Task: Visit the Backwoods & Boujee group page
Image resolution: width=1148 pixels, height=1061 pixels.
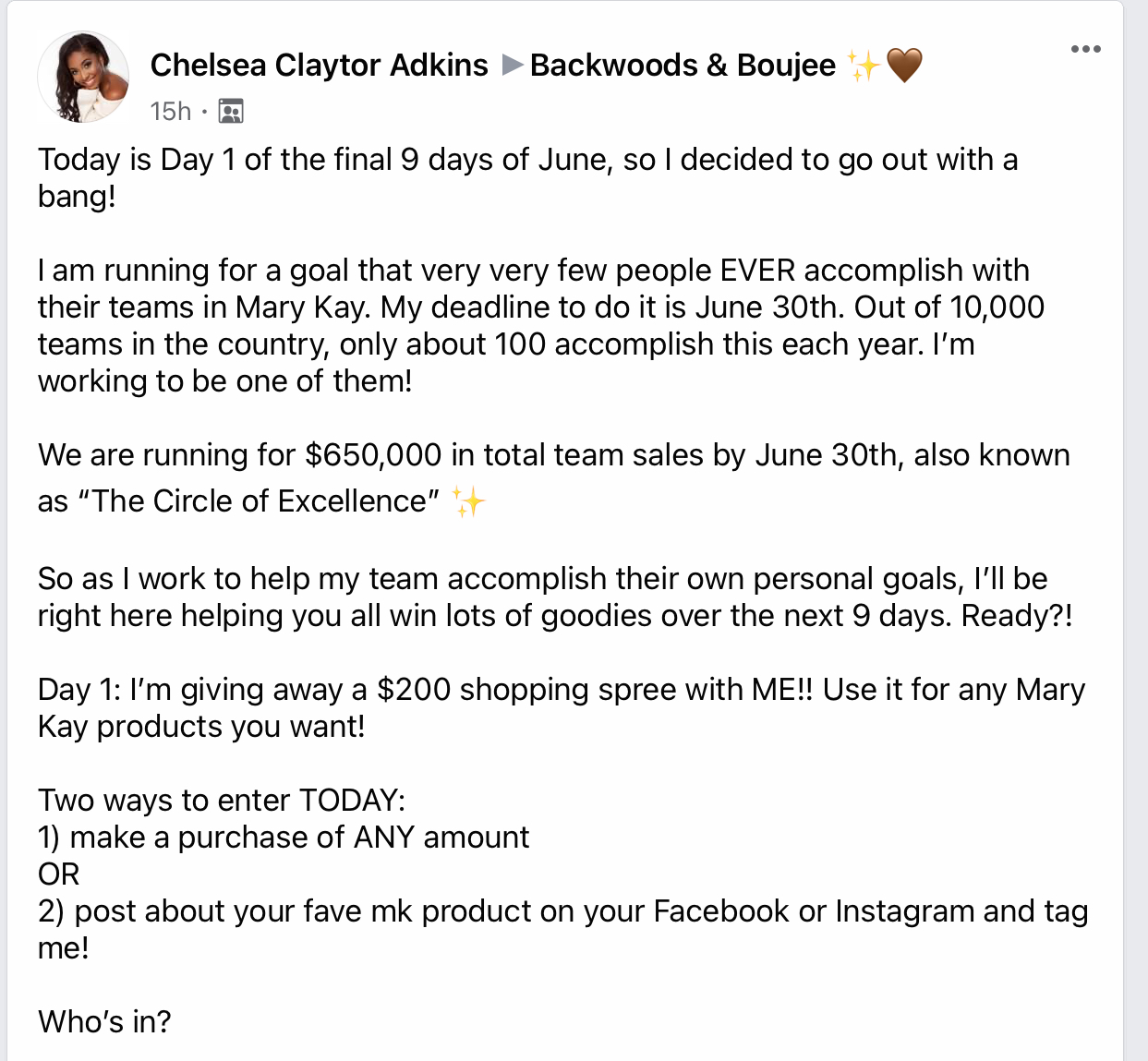Action: [x=683, y=65]
